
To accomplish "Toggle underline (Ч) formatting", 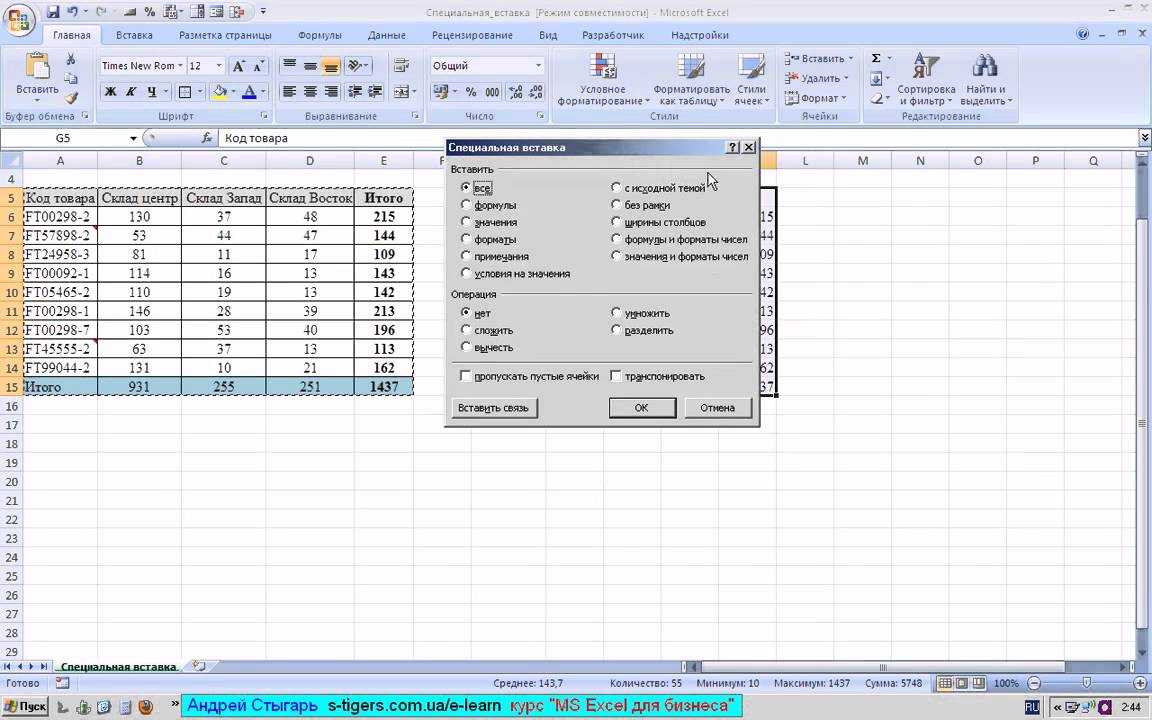I will (x=151, y=92).
